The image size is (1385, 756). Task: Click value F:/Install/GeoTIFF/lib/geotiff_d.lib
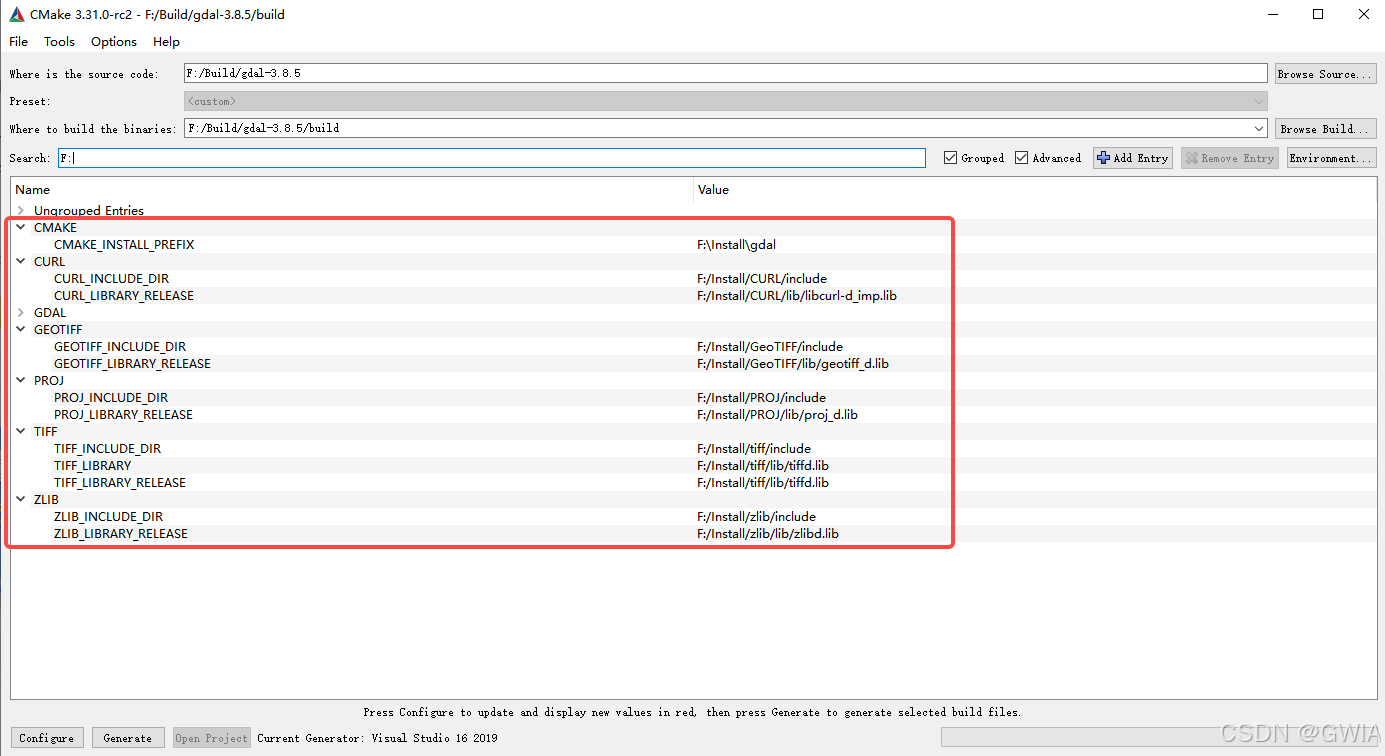(793, 364)
